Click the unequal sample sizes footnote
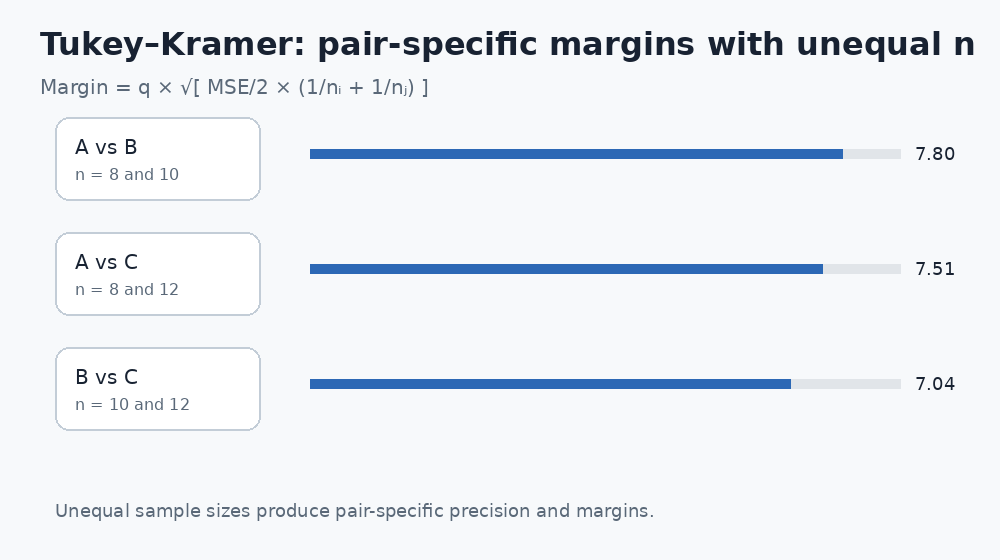The image size is (1000, 560). tap(355, 511)
